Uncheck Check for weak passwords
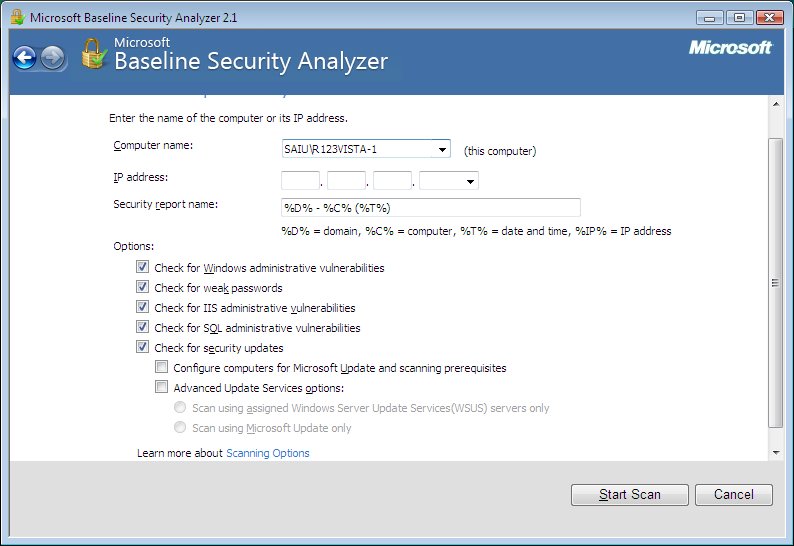The image size is (794, 546). click(x=142, y=287)
